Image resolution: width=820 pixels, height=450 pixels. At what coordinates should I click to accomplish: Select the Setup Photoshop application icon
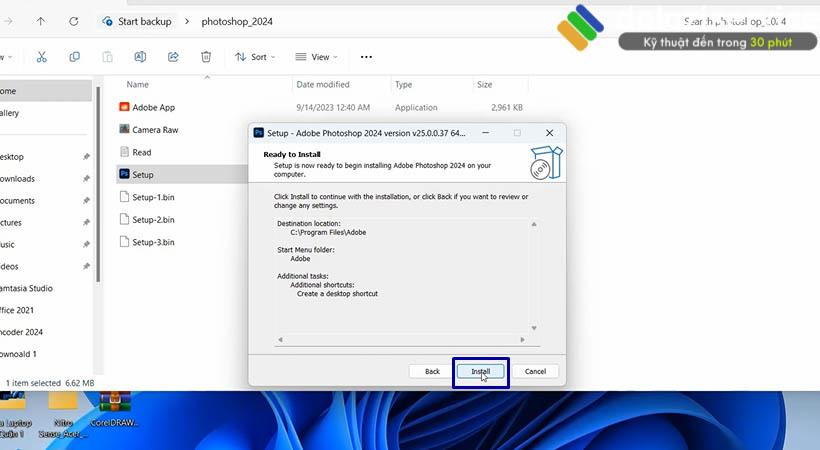[124, 174]
